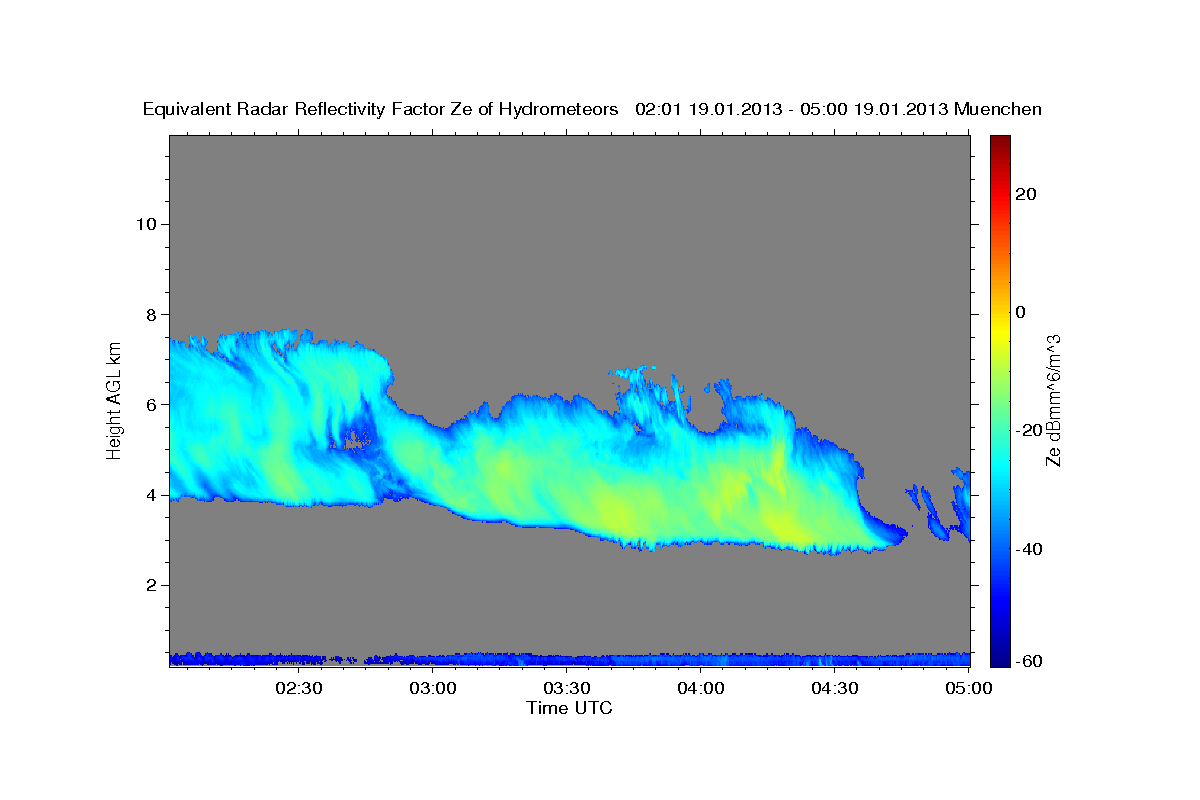Click the height tick label '10'
1200x800 pixels.
coord(145,224)
